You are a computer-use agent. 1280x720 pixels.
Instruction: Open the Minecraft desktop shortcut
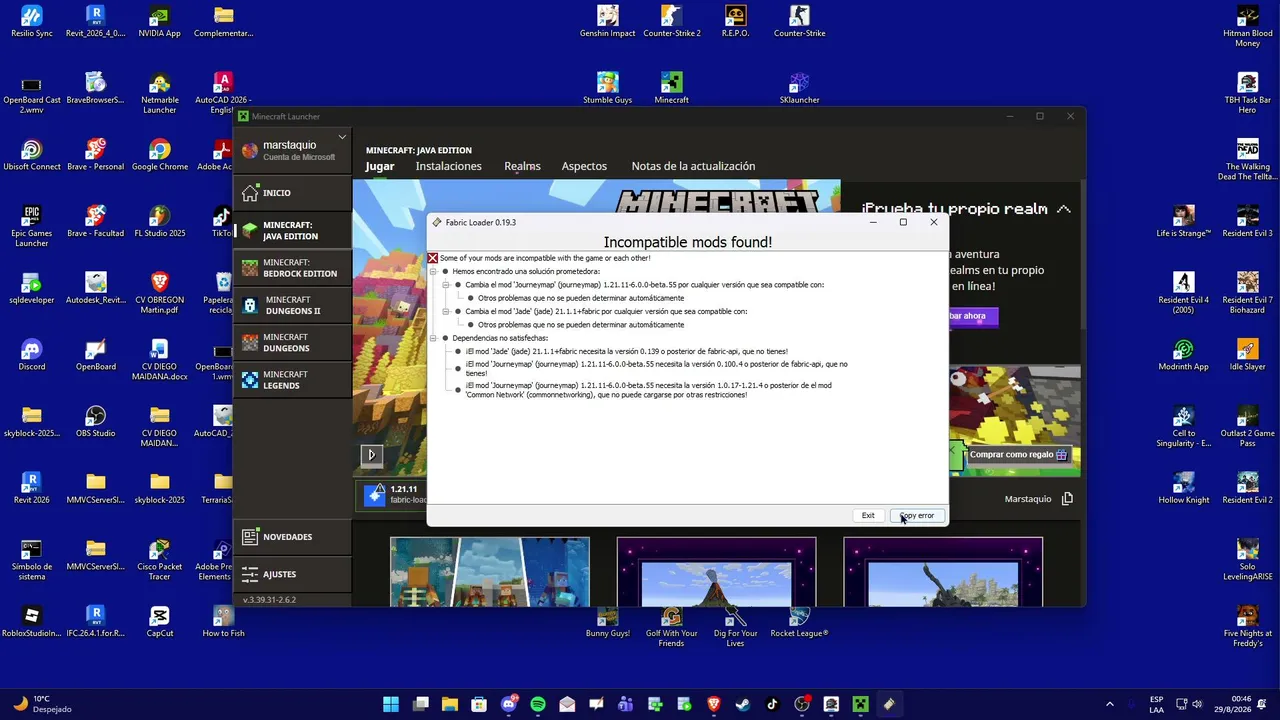(672, 88)
